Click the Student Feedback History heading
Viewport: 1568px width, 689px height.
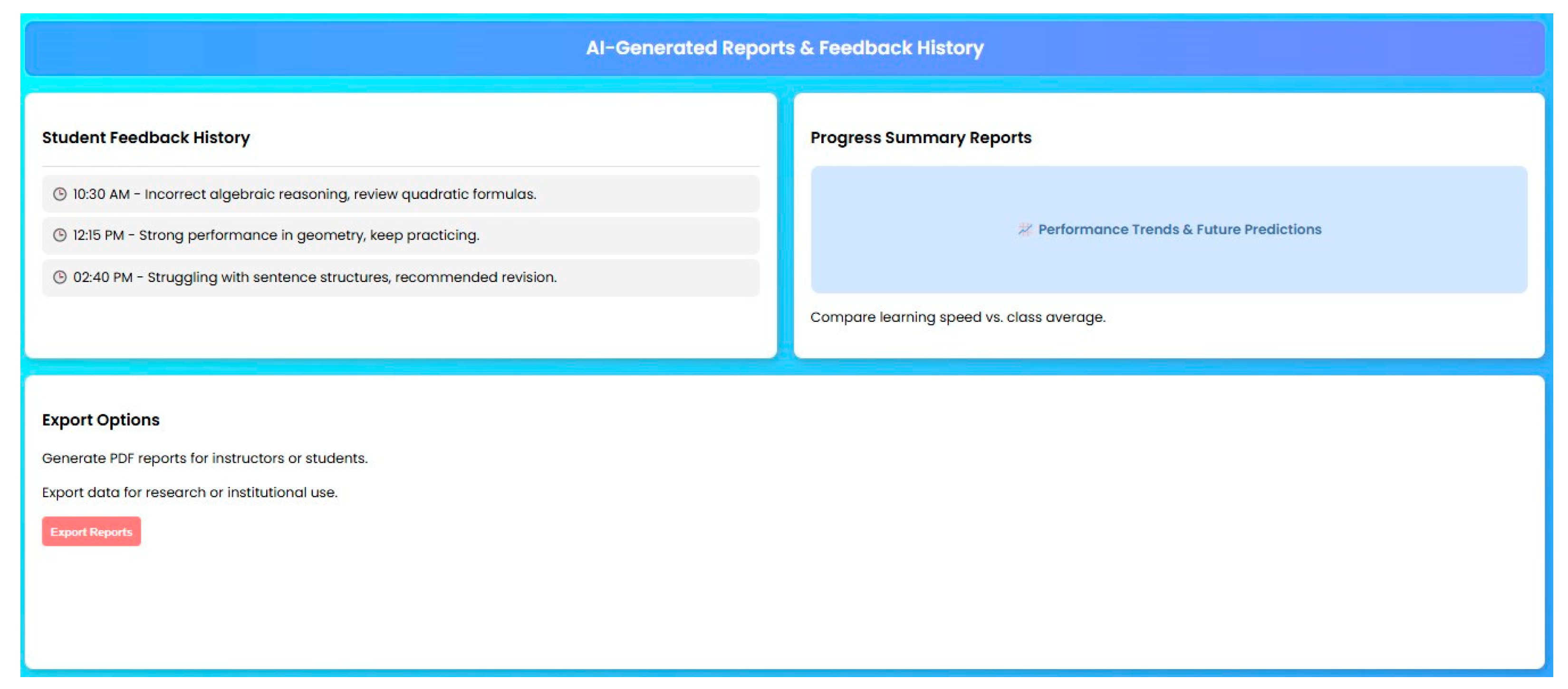(x=146, y=138)
